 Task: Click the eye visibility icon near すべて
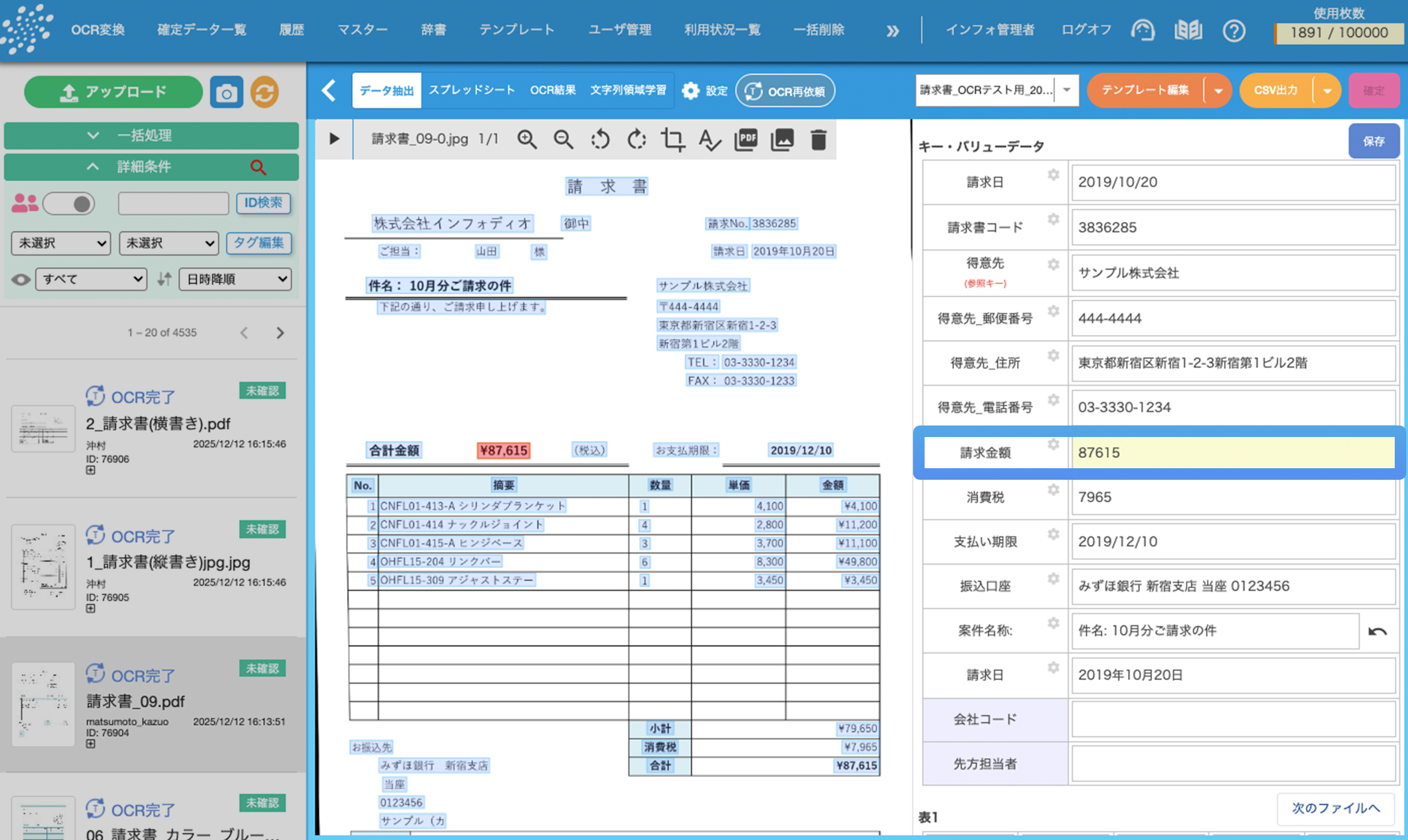[x=22, y=279]
